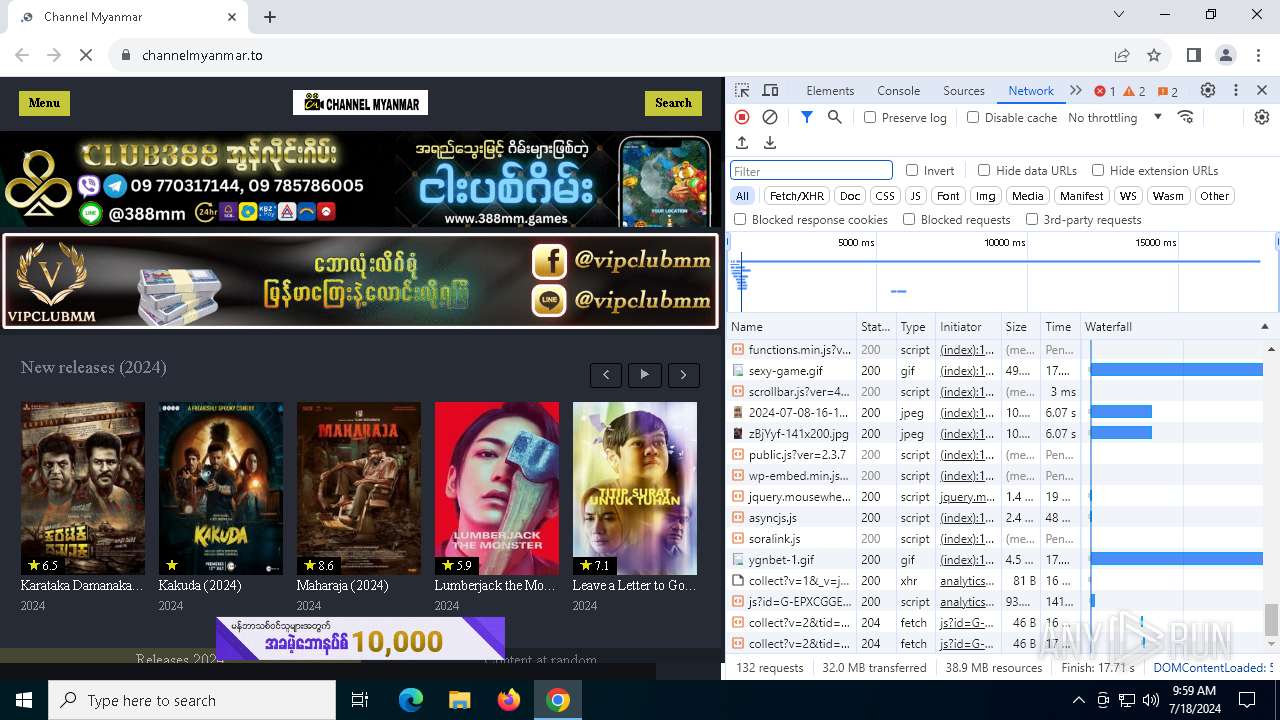Viewport: 1280px width, 720px height.
Task: Filter requests by Img type
Action: click(x=985, y=196)
